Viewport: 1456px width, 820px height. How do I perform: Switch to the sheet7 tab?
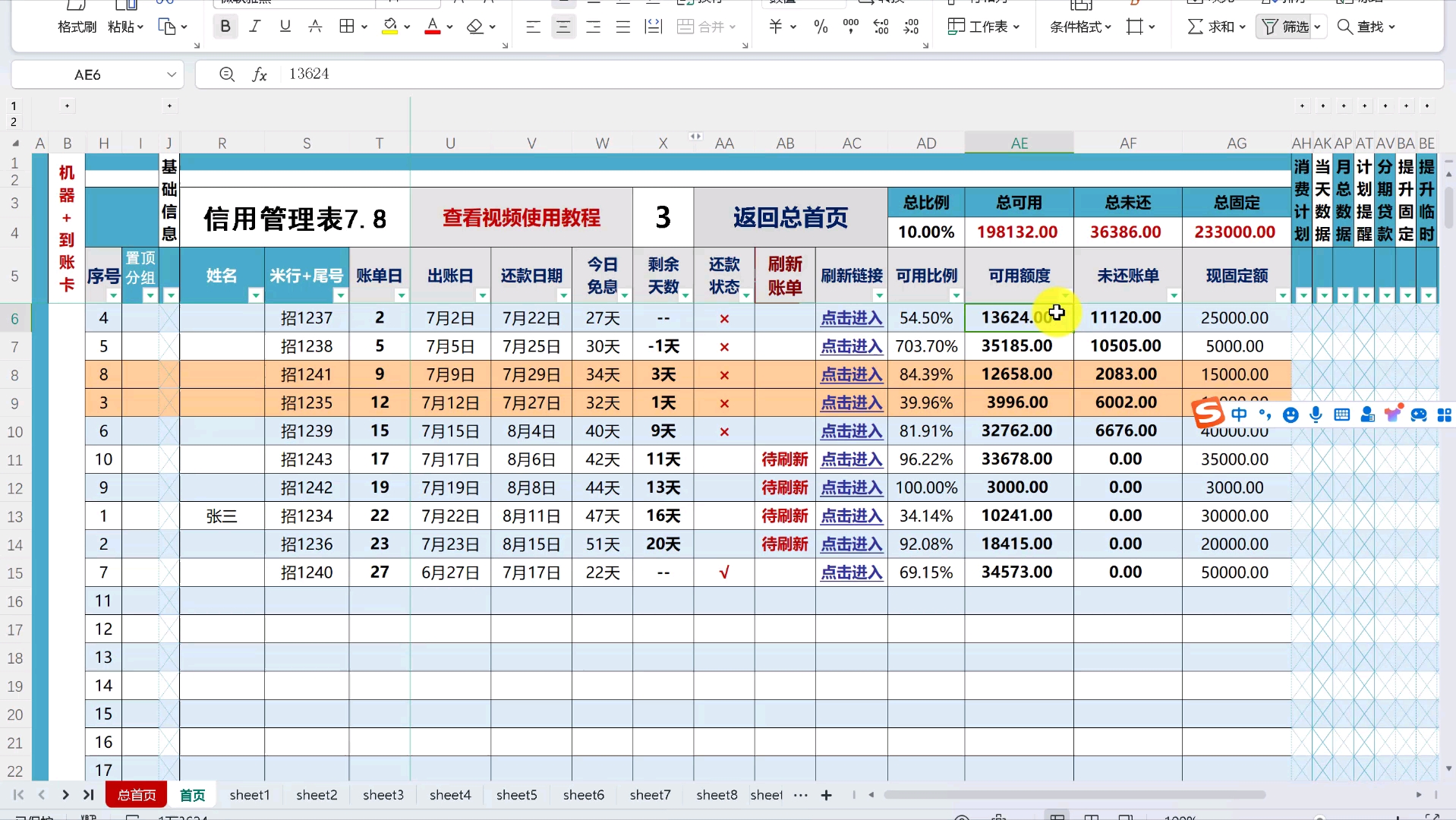tap(651, 795)
